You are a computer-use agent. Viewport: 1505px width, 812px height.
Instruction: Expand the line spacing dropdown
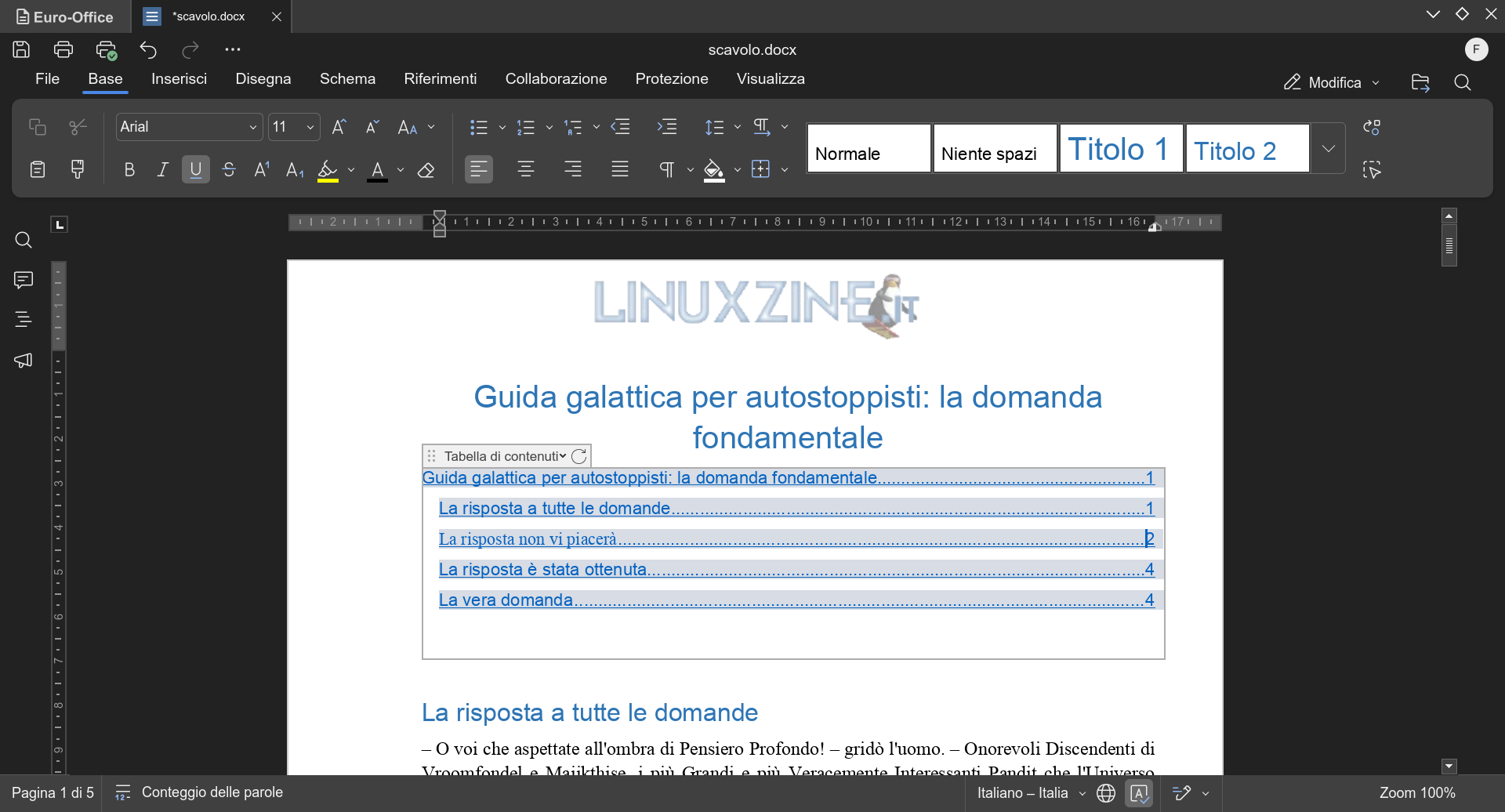point(738,127)
